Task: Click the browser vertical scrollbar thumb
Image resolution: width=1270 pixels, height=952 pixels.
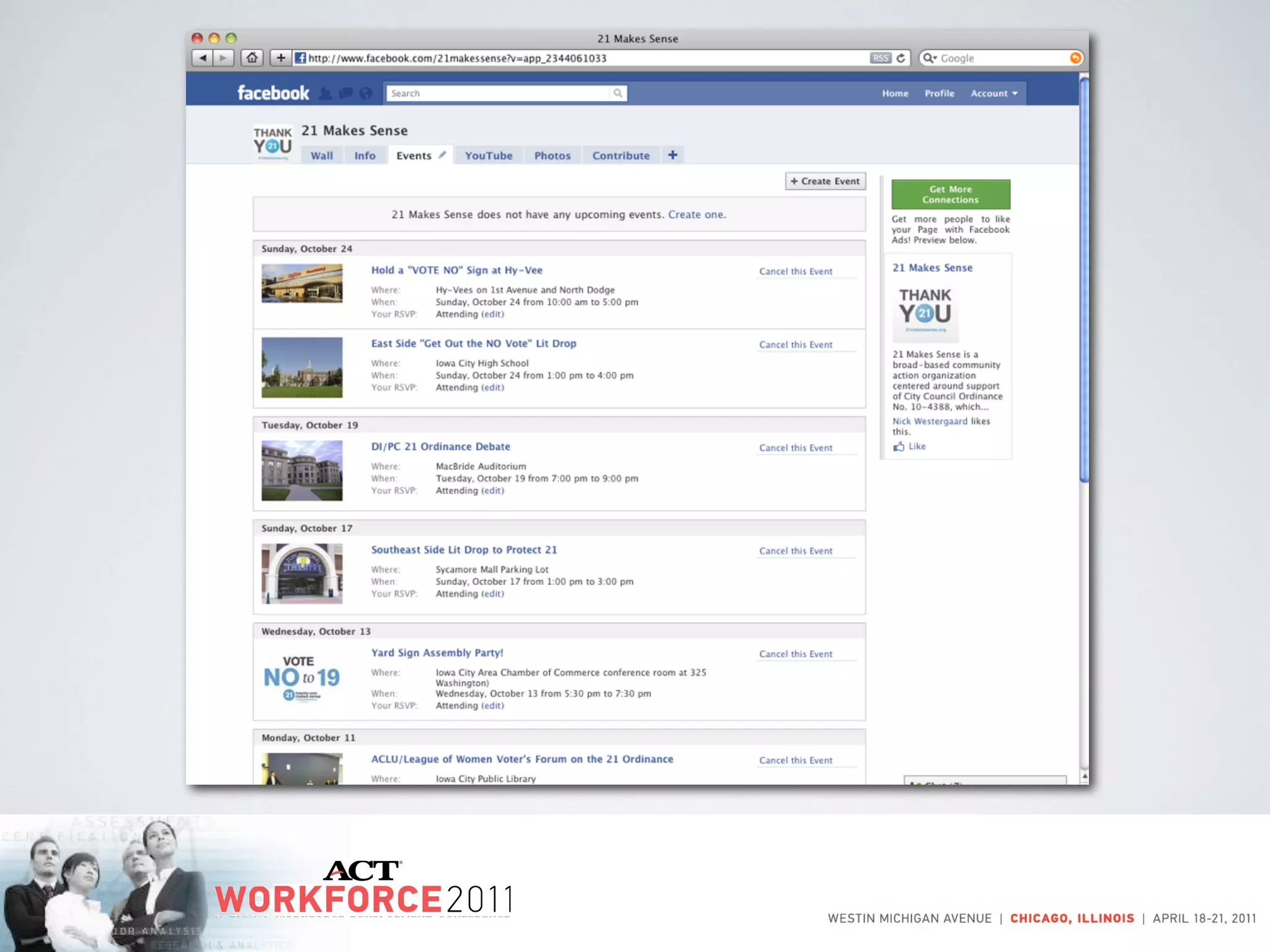Action: pos(1084,279)
